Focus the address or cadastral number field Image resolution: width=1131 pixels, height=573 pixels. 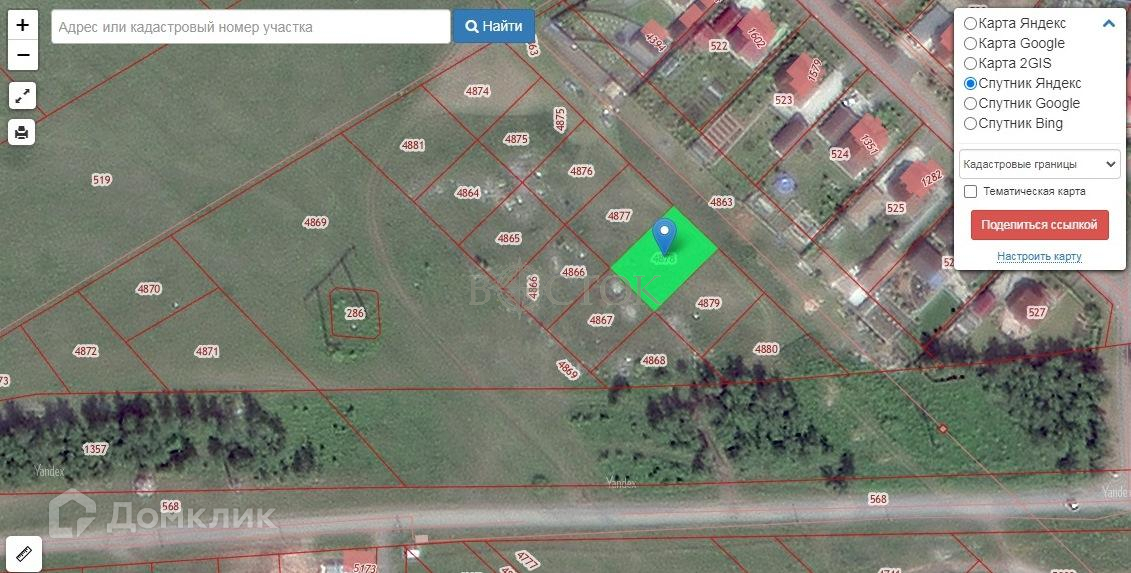click(251, 27)
